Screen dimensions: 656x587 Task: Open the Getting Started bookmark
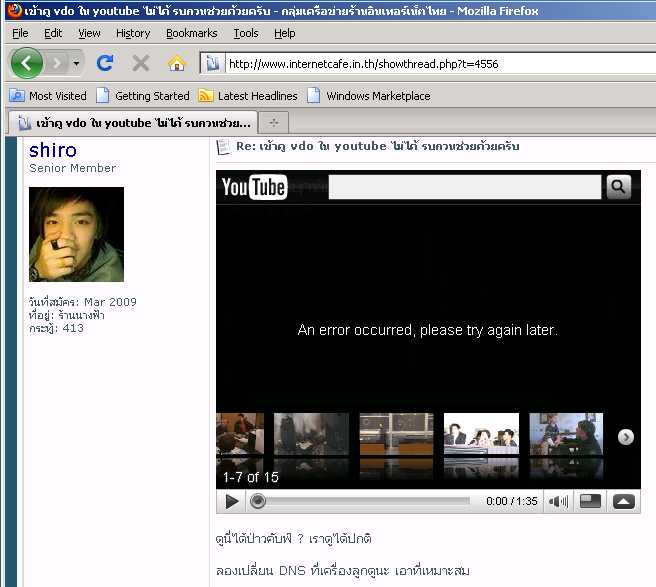point(143,96)
